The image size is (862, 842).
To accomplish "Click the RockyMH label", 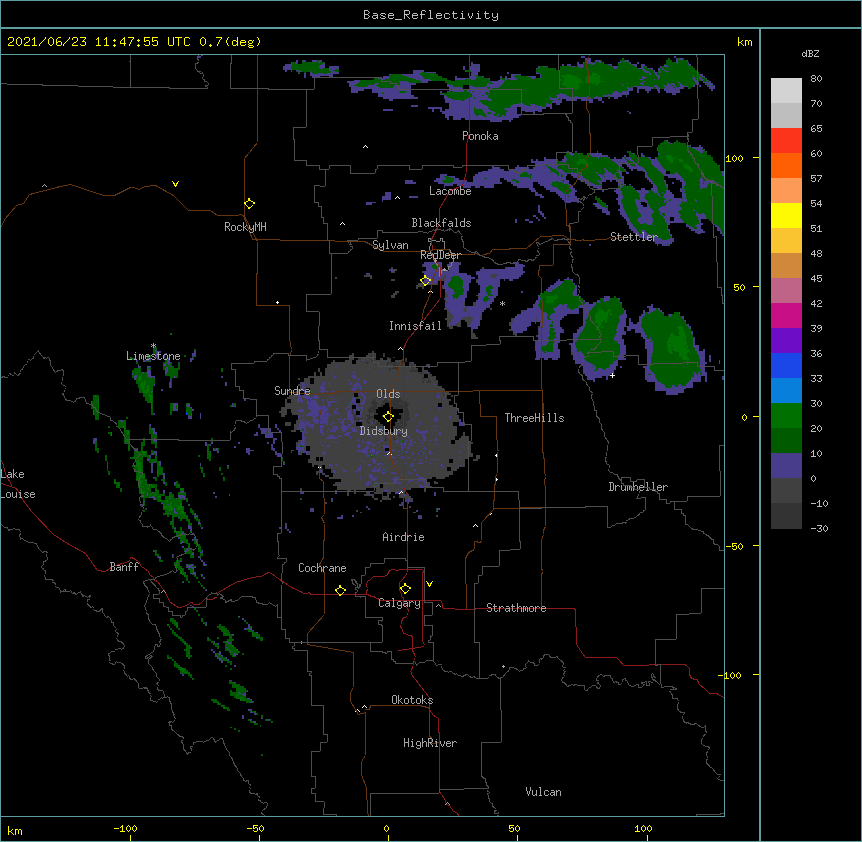I will (x=245, y=227).
